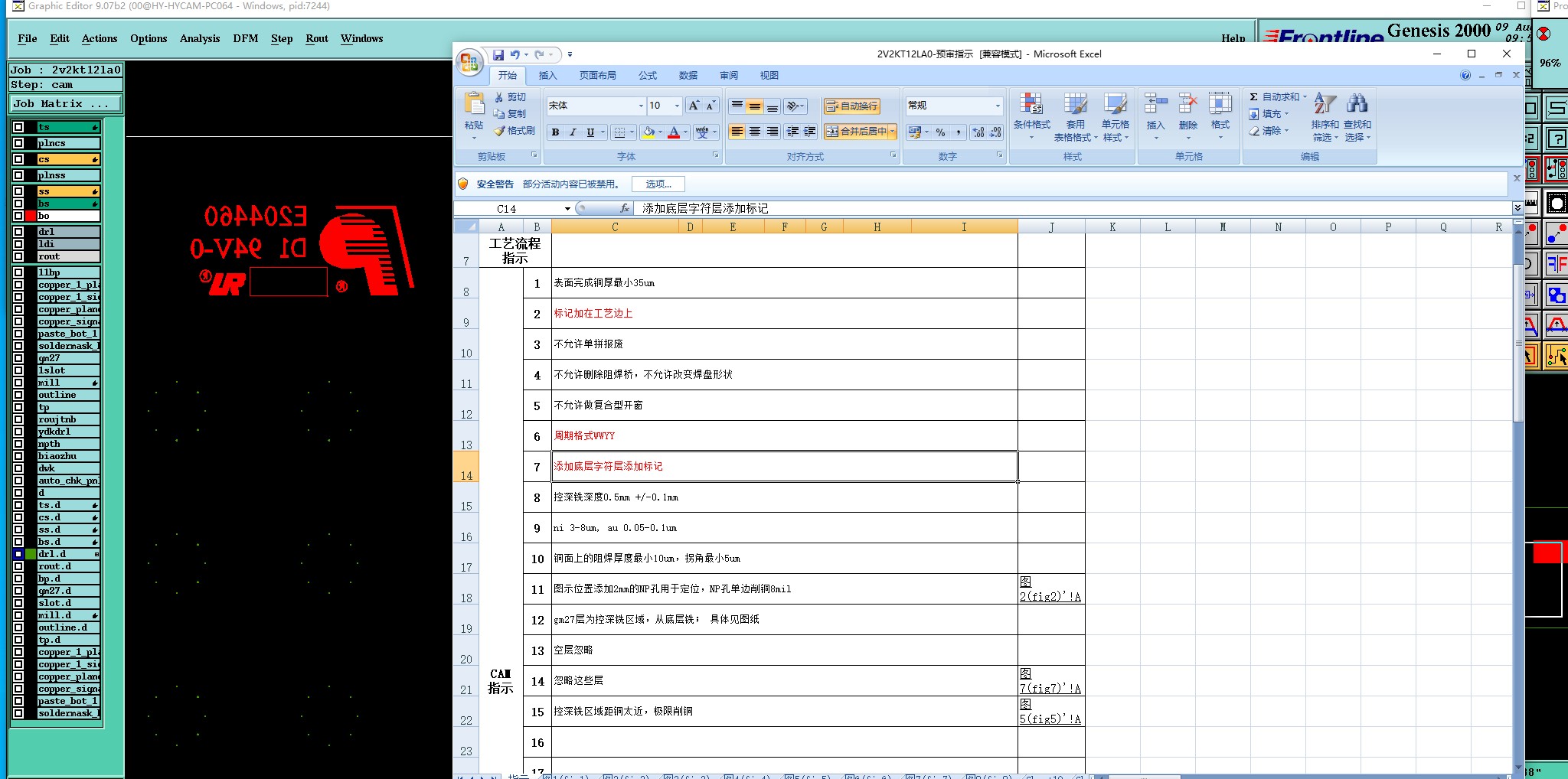Viewport: 1568px width, 779px height.
Task: Open the DFM menu in Graphic Editor
Action: pyautogui.click(x=246, y=38)
